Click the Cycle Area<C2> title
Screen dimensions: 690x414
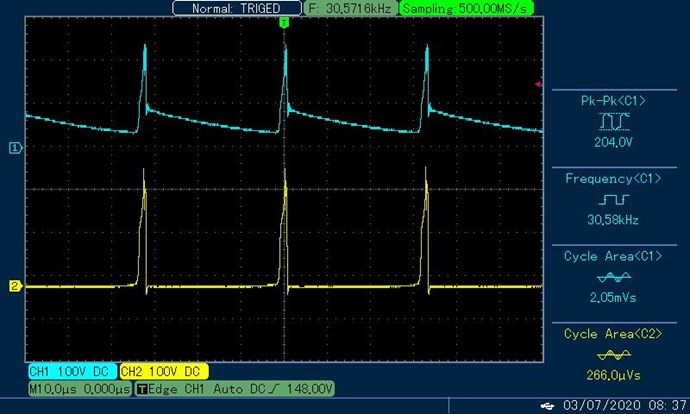[613, 333]
